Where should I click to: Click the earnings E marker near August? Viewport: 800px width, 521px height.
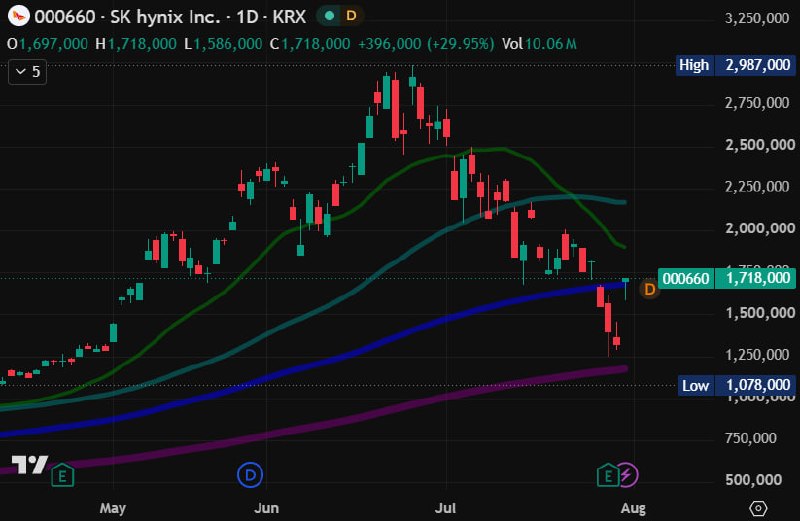608,475
